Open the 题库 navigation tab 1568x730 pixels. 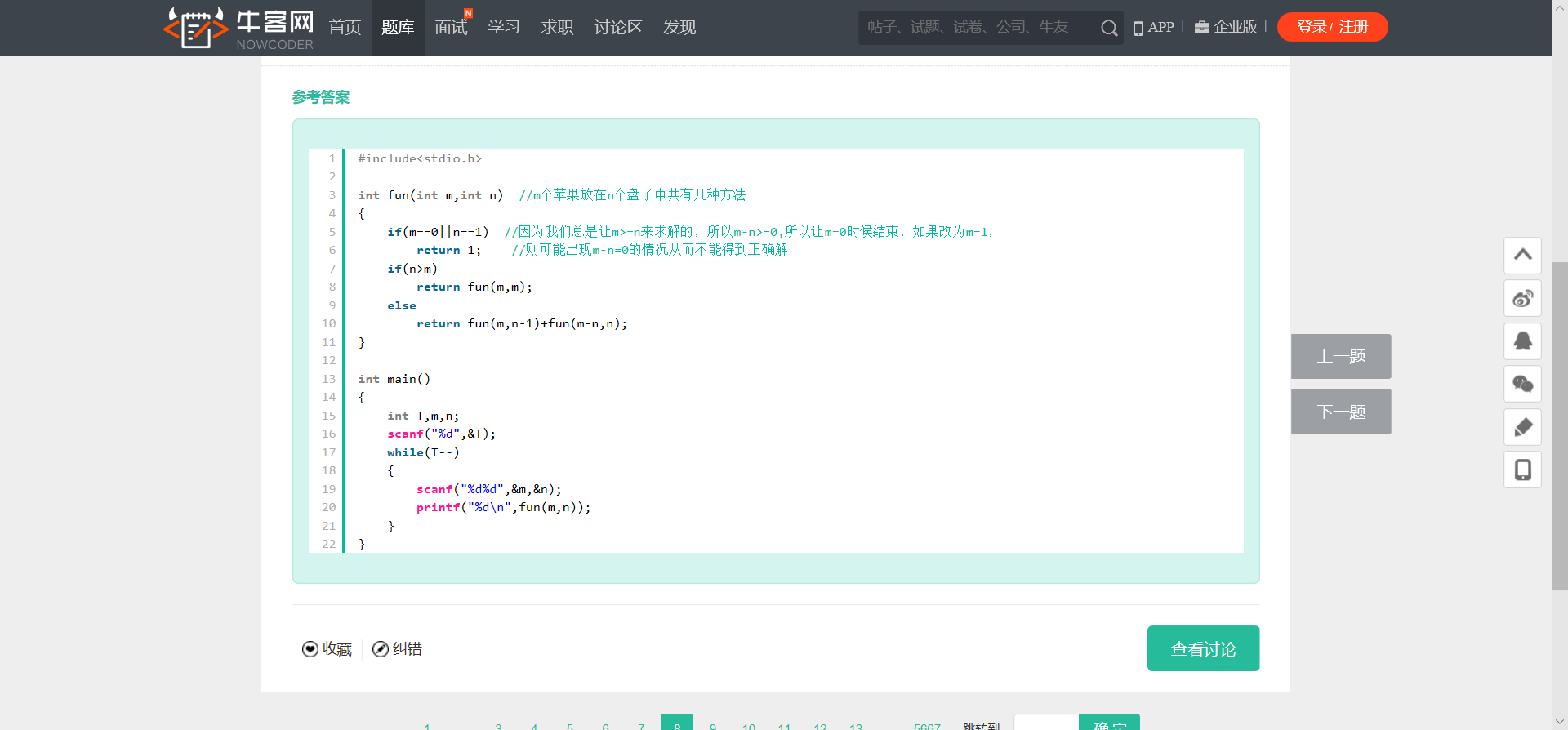tap(398, 28)
